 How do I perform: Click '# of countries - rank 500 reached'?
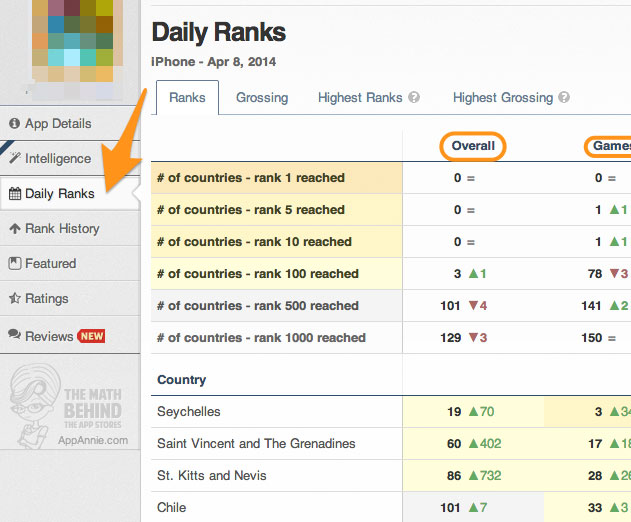pyautogui.click(x=258, y=306)
